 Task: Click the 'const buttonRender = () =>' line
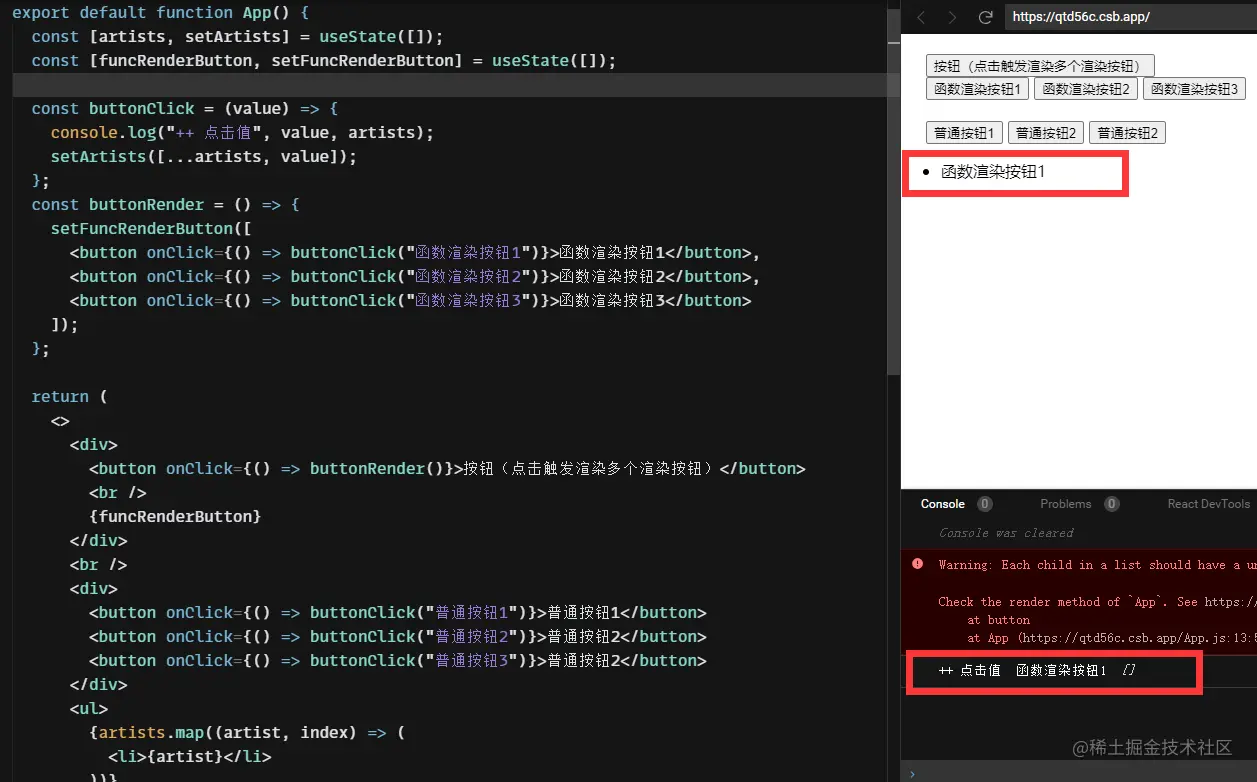point(165,205)
